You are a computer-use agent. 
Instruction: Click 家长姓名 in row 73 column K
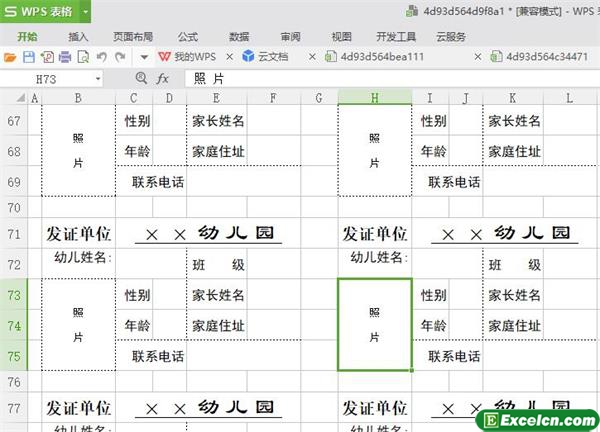tap(514, 295)
